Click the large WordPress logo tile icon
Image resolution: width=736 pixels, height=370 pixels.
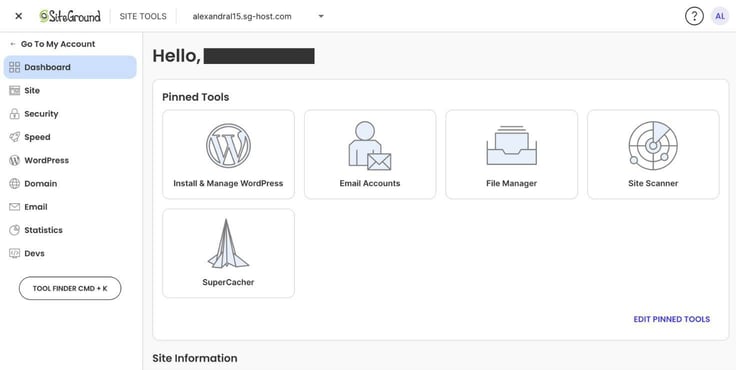pyautogui.click(x=228, y=145)
